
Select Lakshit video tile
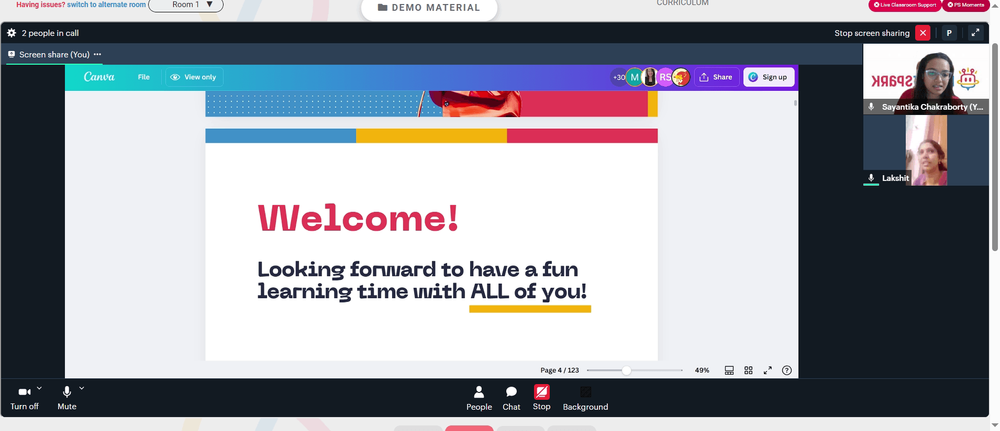(925, 150)
